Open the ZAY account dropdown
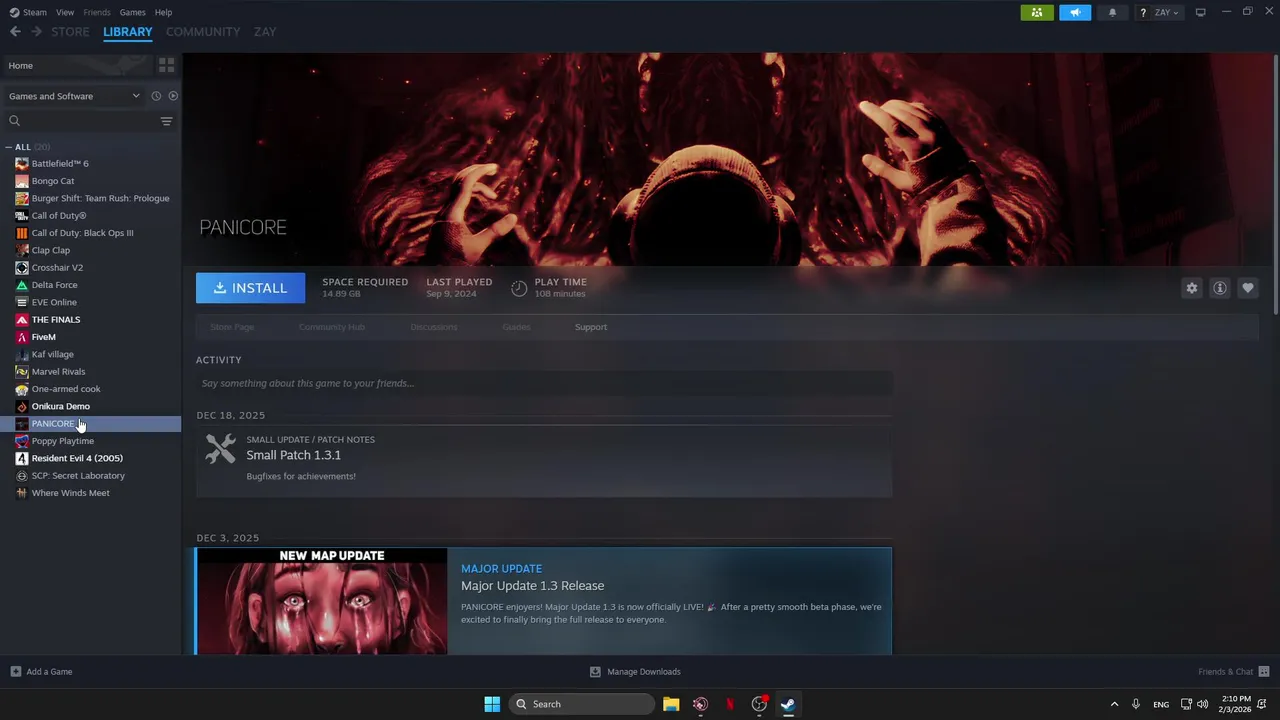 tap(1167, 13)
